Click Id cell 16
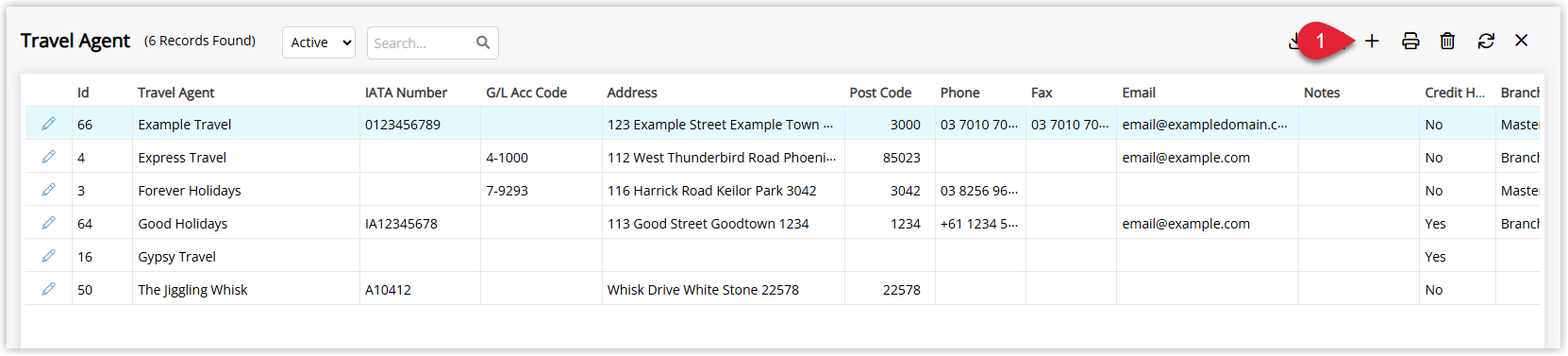 pos(85,257)
